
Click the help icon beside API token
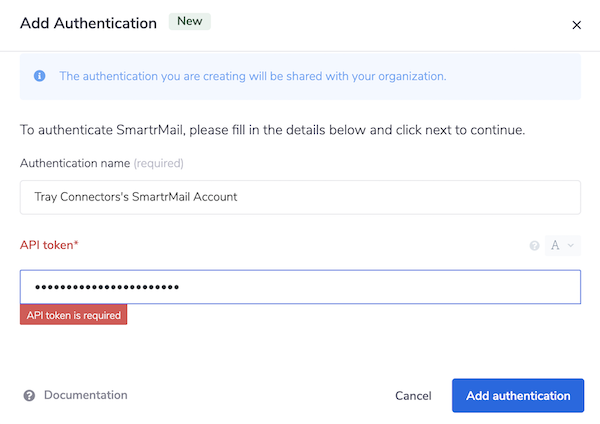[534, 245]
